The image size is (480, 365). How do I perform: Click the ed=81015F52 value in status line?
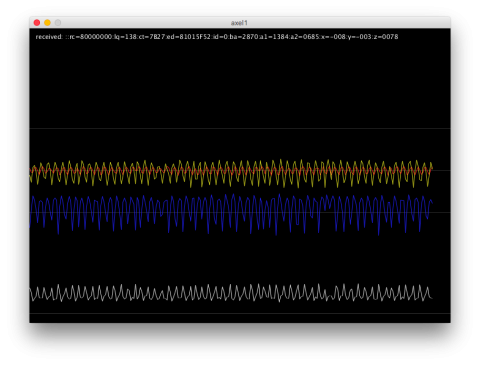coord(188,37)
